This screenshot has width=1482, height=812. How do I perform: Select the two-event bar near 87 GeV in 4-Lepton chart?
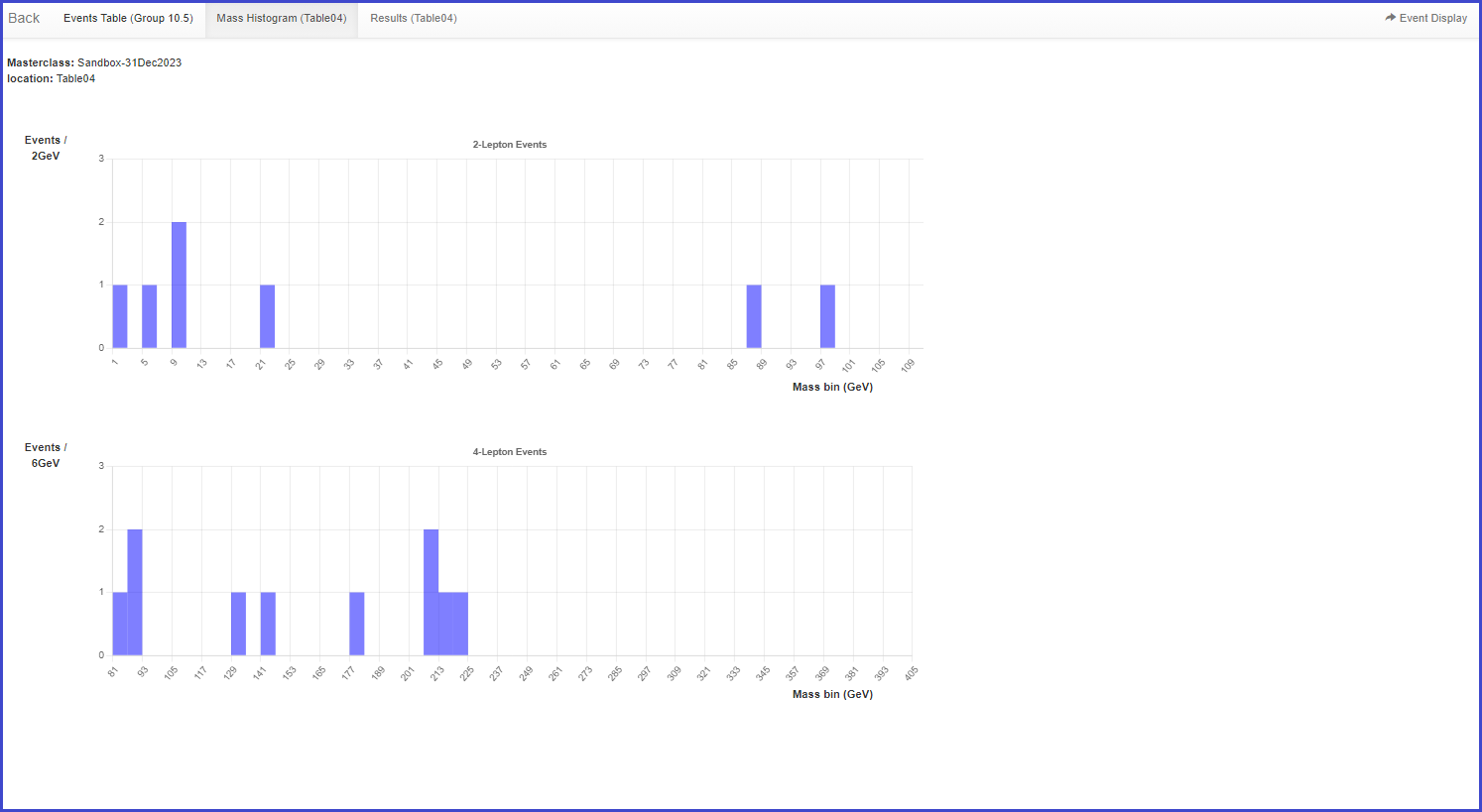pyautogui.click(x=135, y=593)
